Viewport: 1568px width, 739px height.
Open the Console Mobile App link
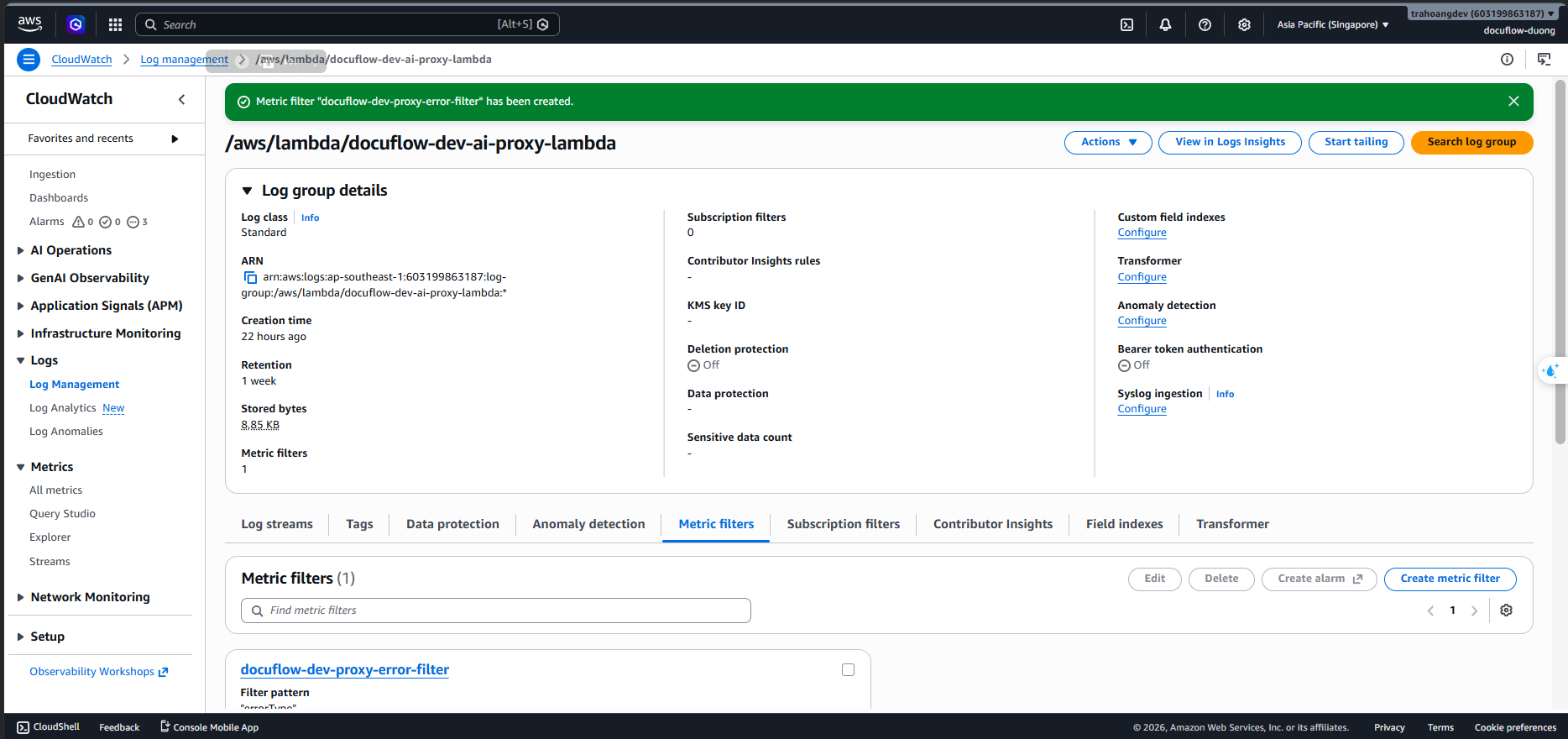(209, 727)
